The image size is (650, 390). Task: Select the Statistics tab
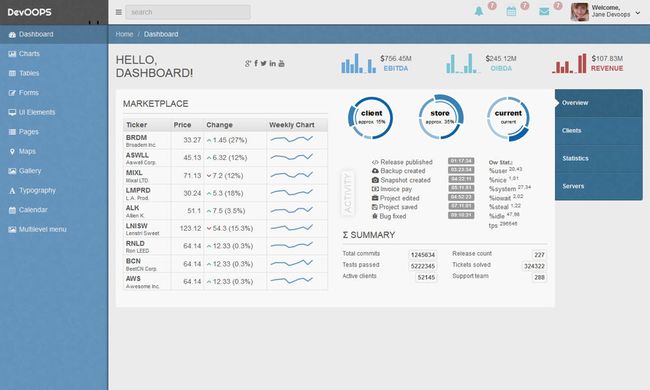599,158
